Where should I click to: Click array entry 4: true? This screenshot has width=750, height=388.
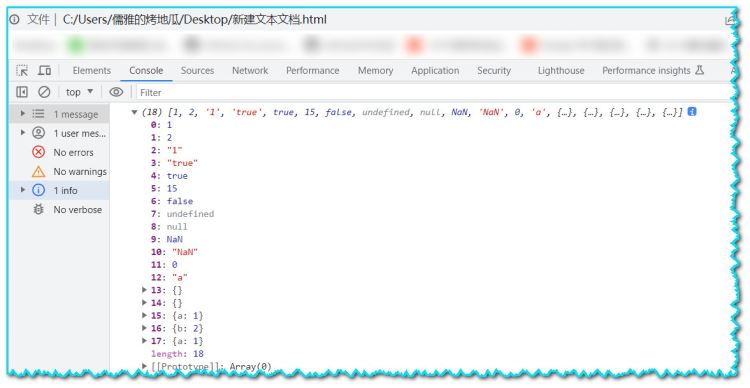coord(169,176)
